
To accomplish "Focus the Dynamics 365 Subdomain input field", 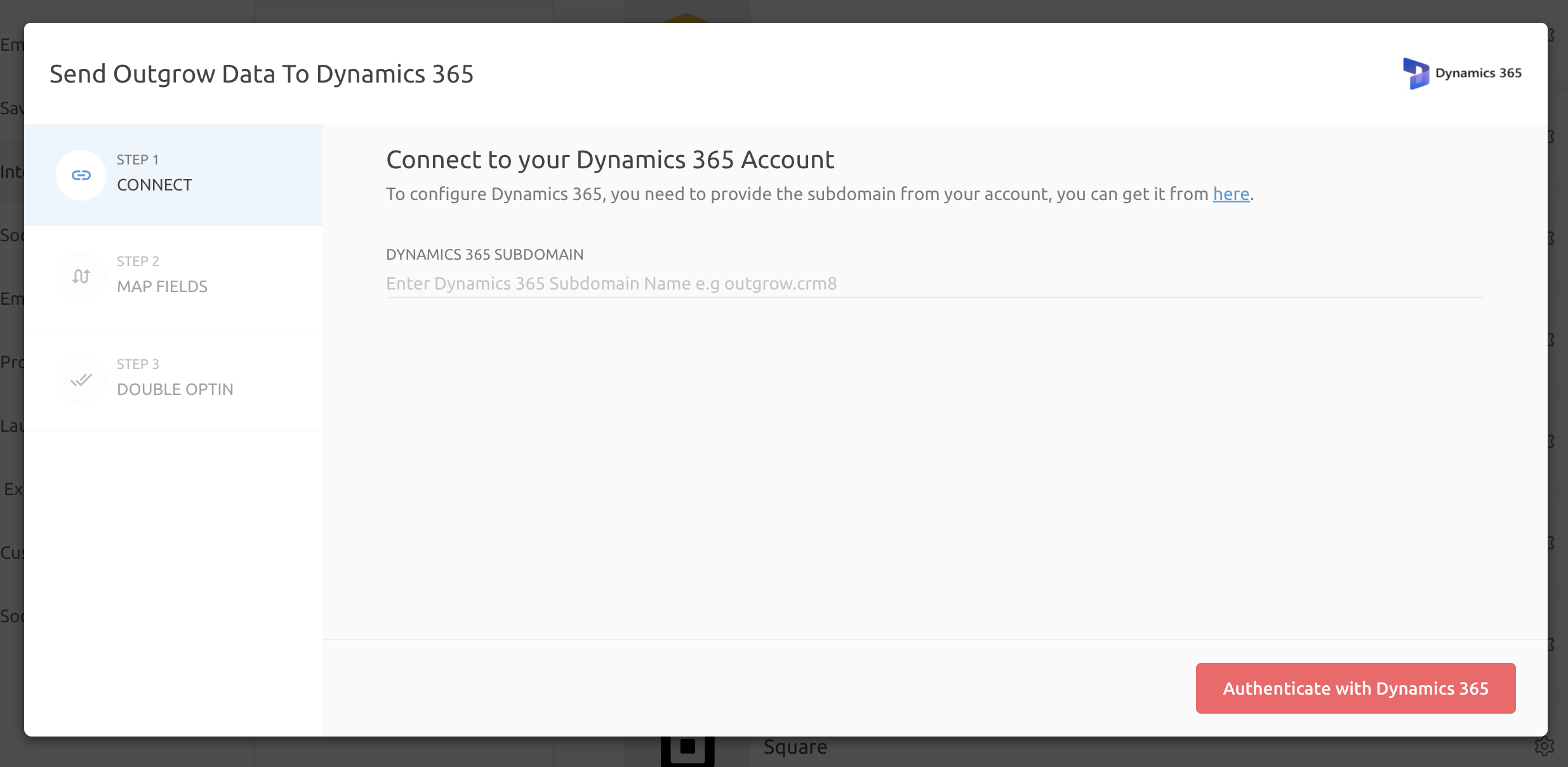I will click(934, 284).
